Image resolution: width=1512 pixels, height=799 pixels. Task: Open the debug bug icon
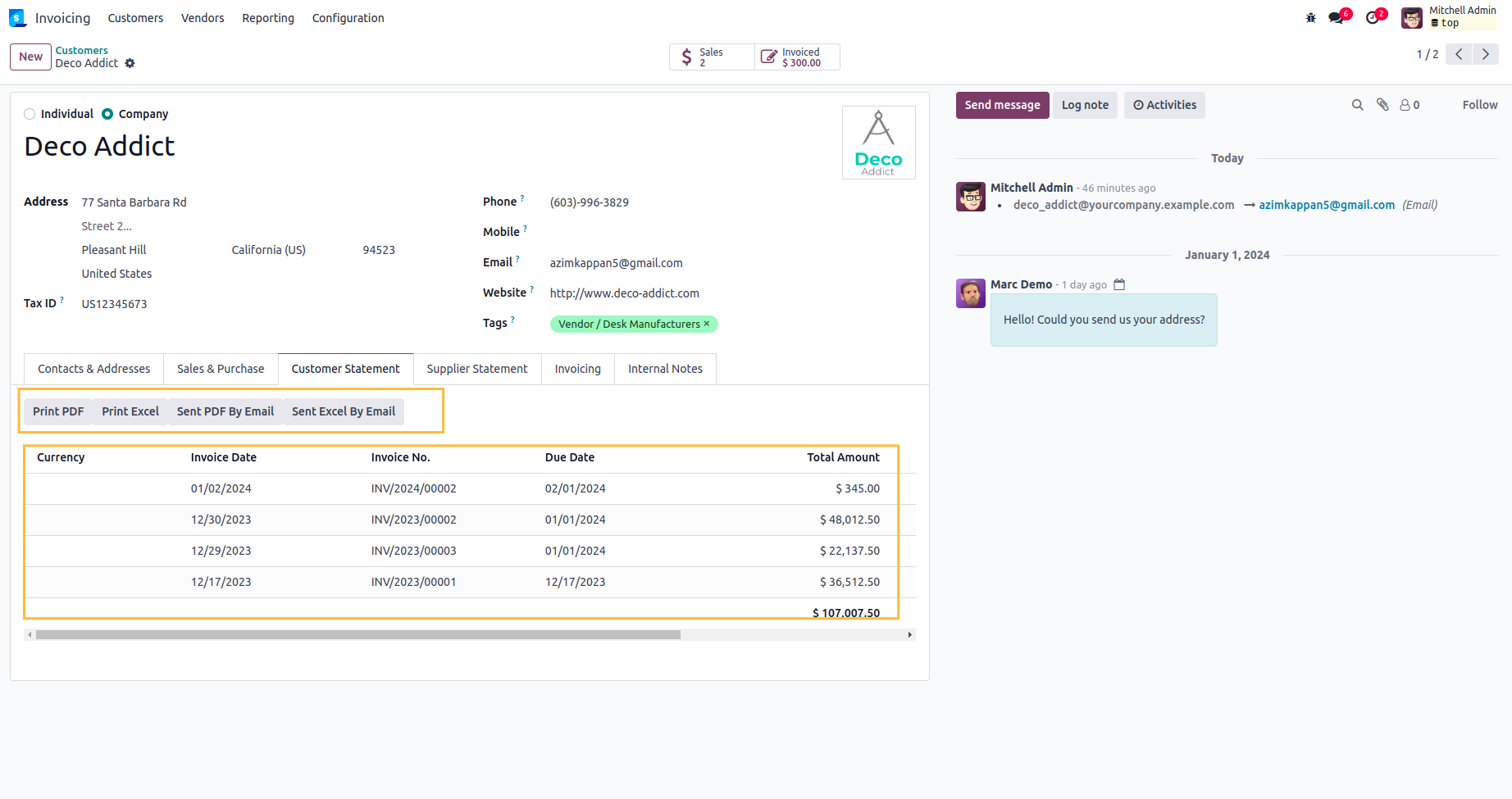(x=1310, y=18)
